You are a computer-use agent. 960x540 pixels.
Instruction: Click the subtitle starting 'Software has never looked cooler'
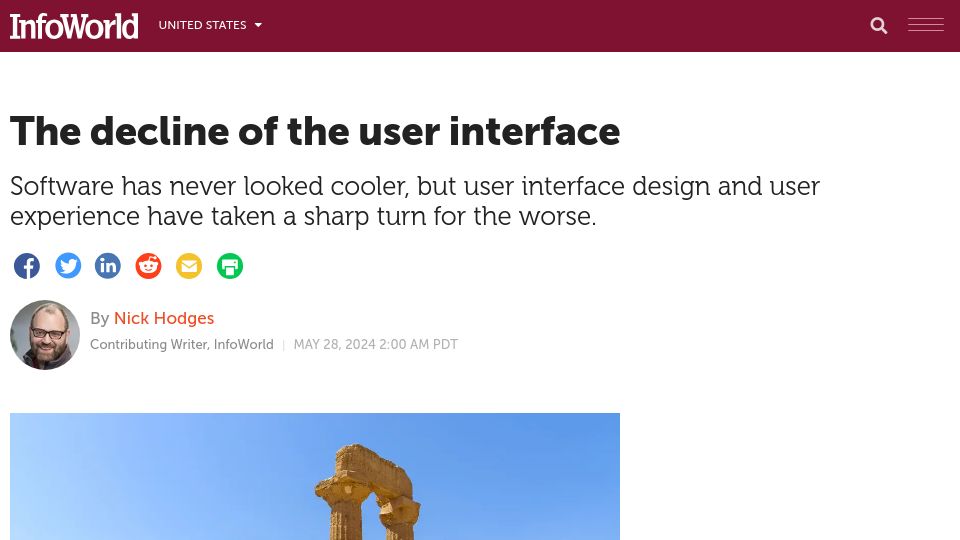414,201
